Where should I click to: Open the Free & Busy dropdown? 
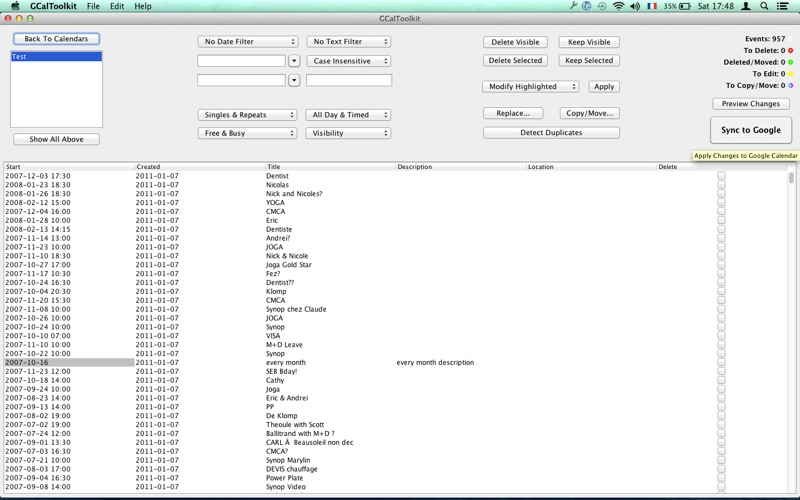247,133
